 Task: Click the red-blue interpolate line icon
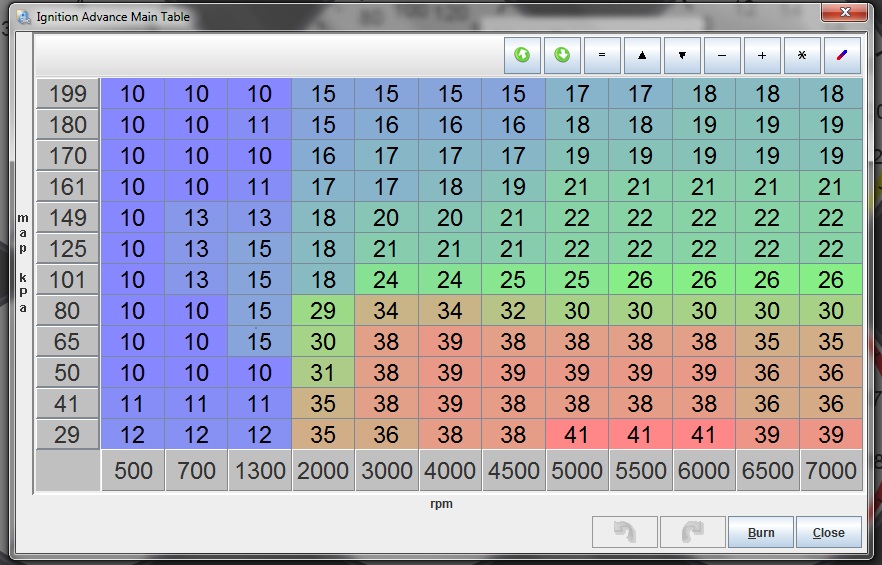tap(842, 55)
